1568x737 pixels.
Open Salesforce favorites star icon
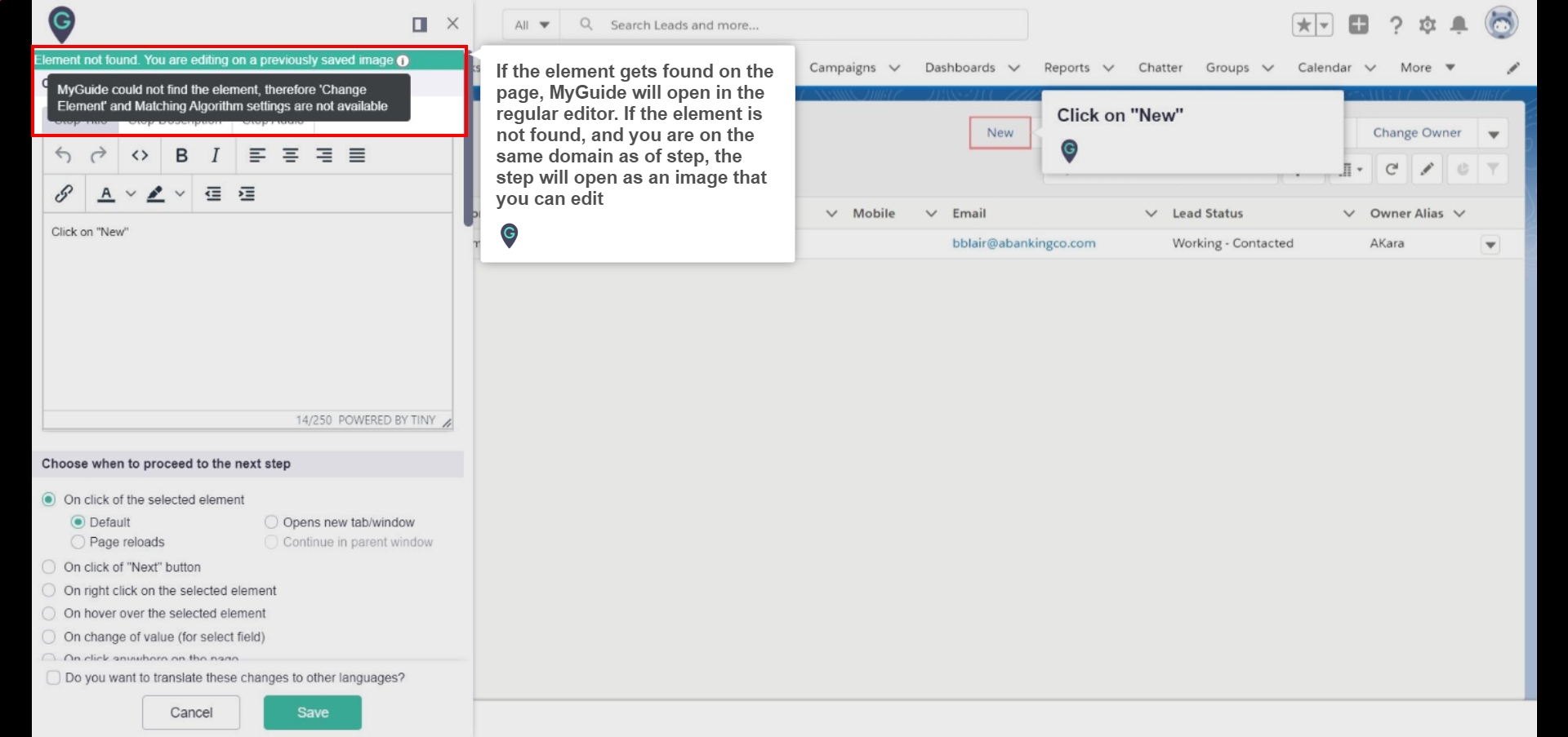click(1304, 25)
